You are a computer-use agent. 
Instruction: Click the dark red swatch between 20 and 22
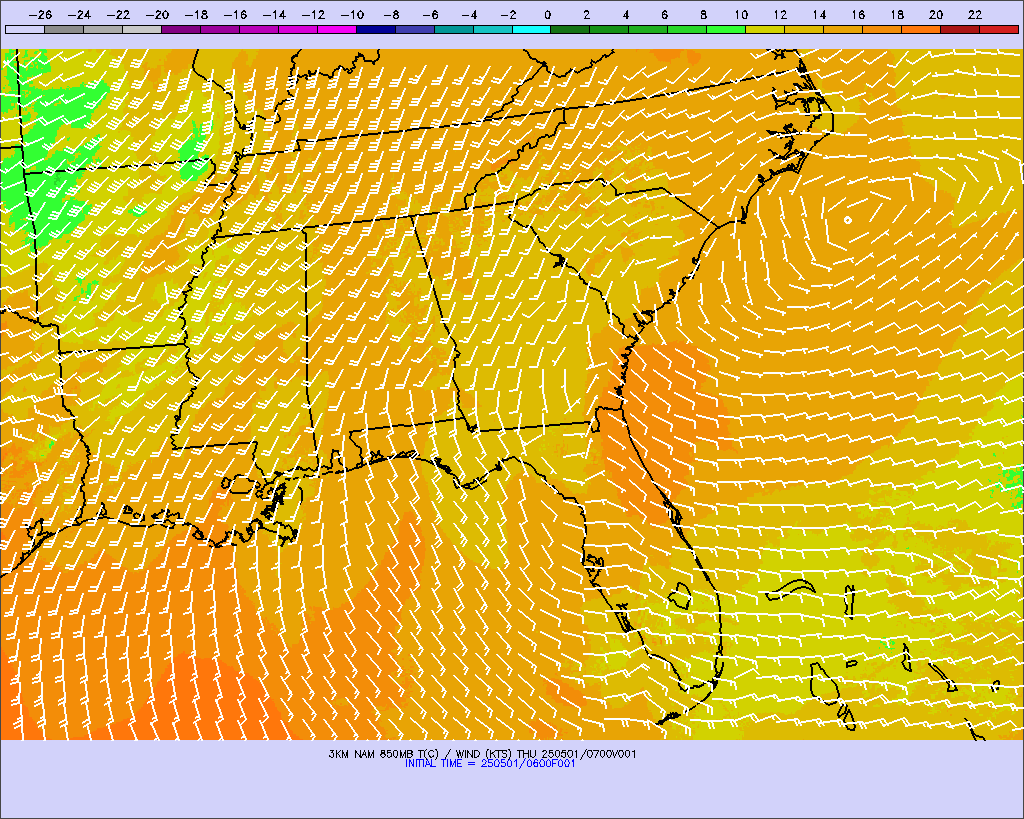tap(960, 29)
